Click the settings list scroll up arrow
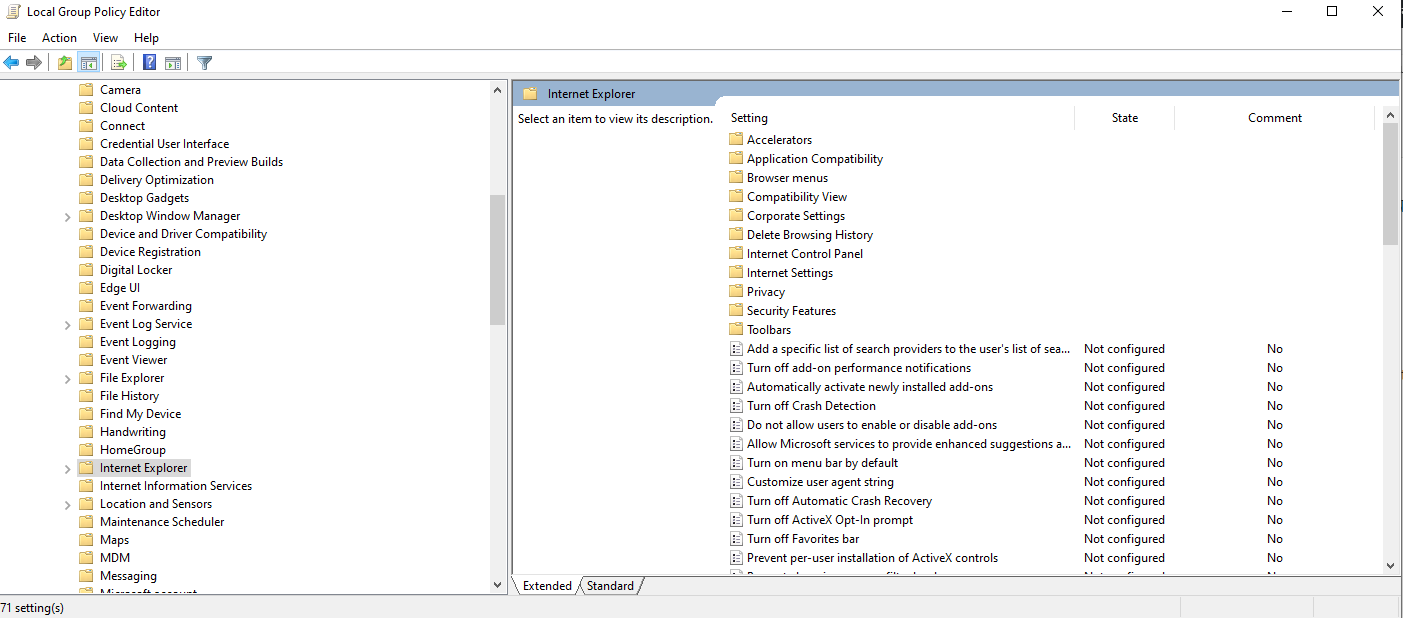This screenshot has width=1403, height=618. (1390, 116)
